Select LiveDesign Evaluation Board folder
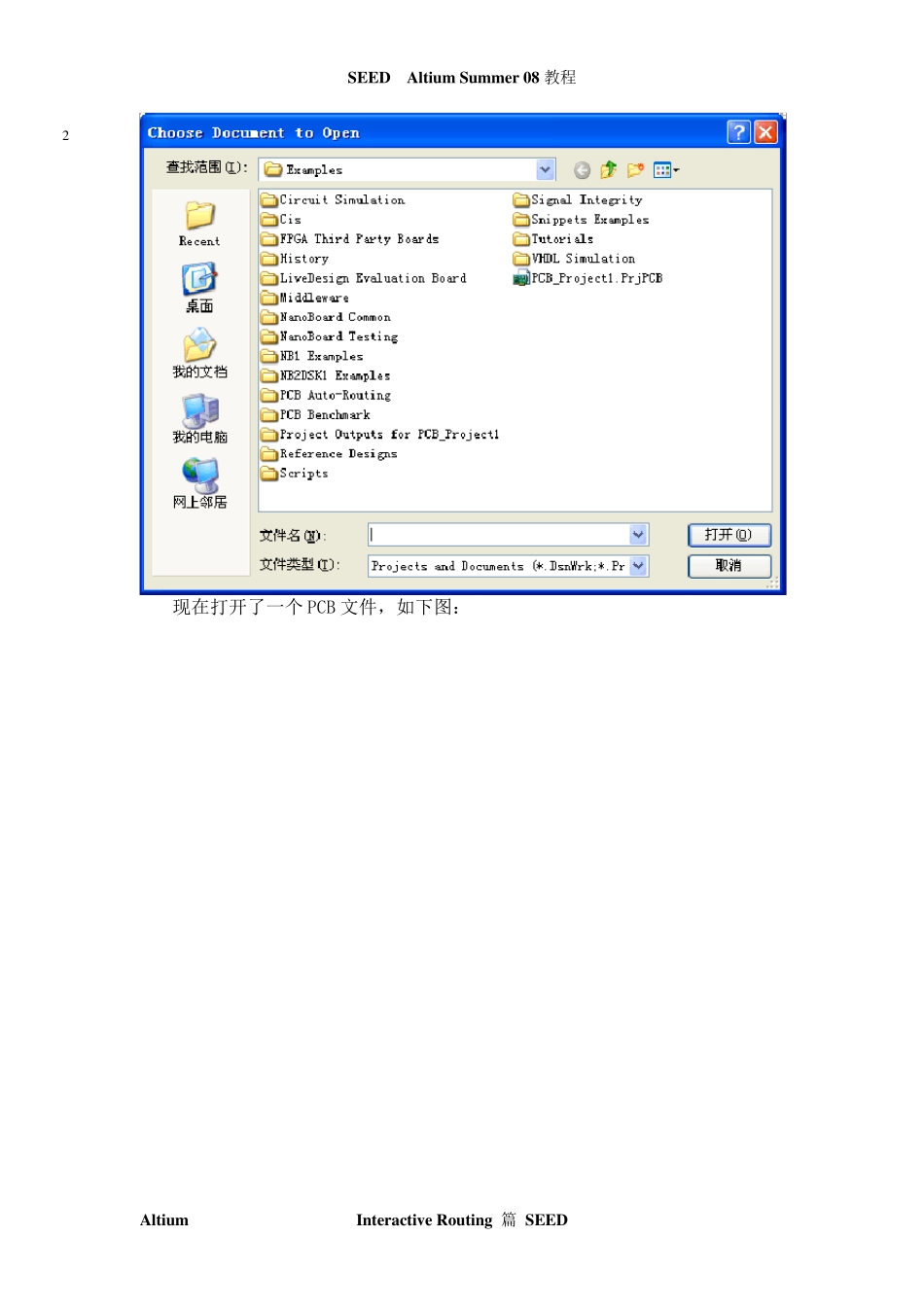This screenshot has height=1307, width=924. 364,278
